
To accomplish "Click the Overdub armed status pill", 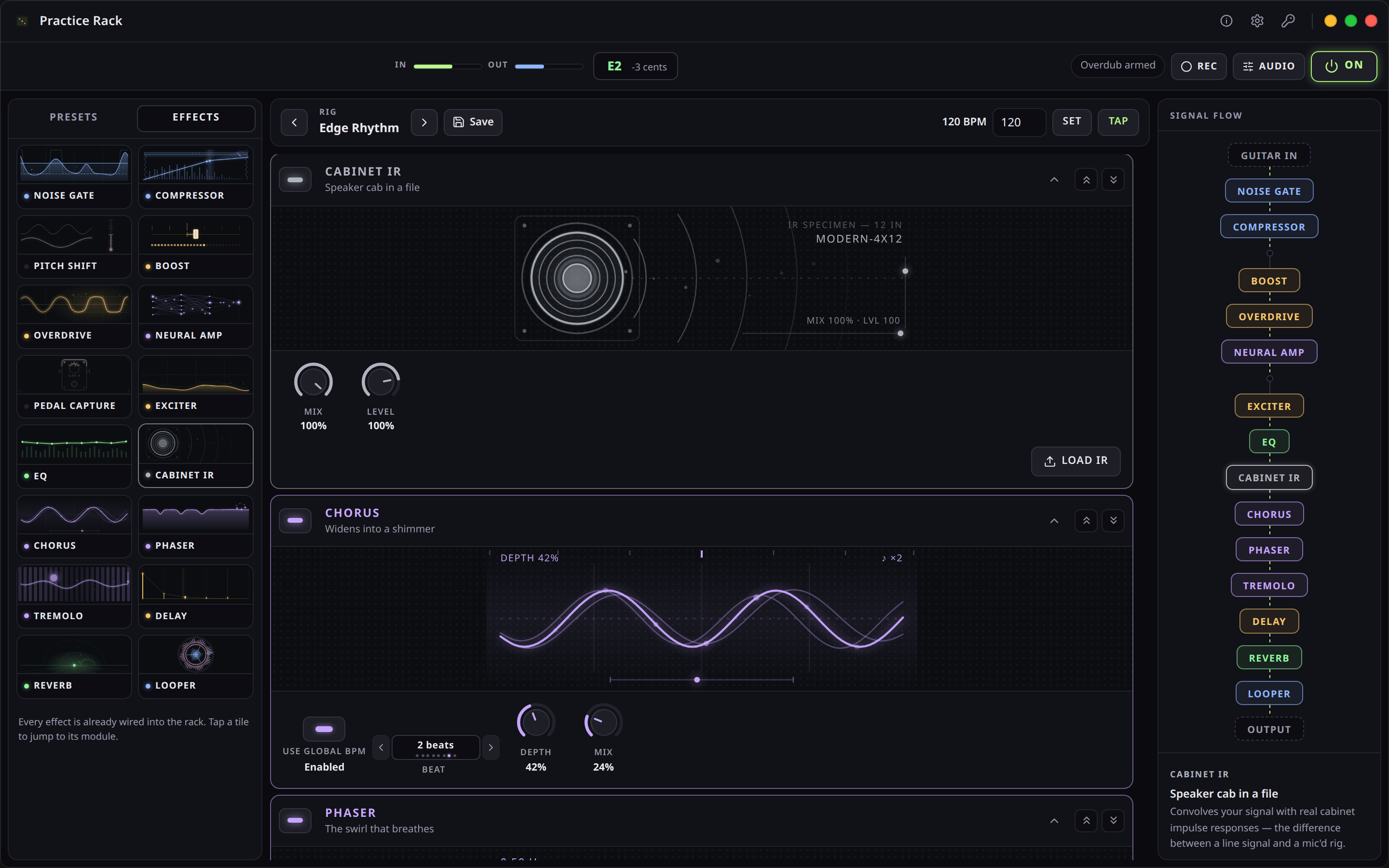I will [x=1117, y=66].
